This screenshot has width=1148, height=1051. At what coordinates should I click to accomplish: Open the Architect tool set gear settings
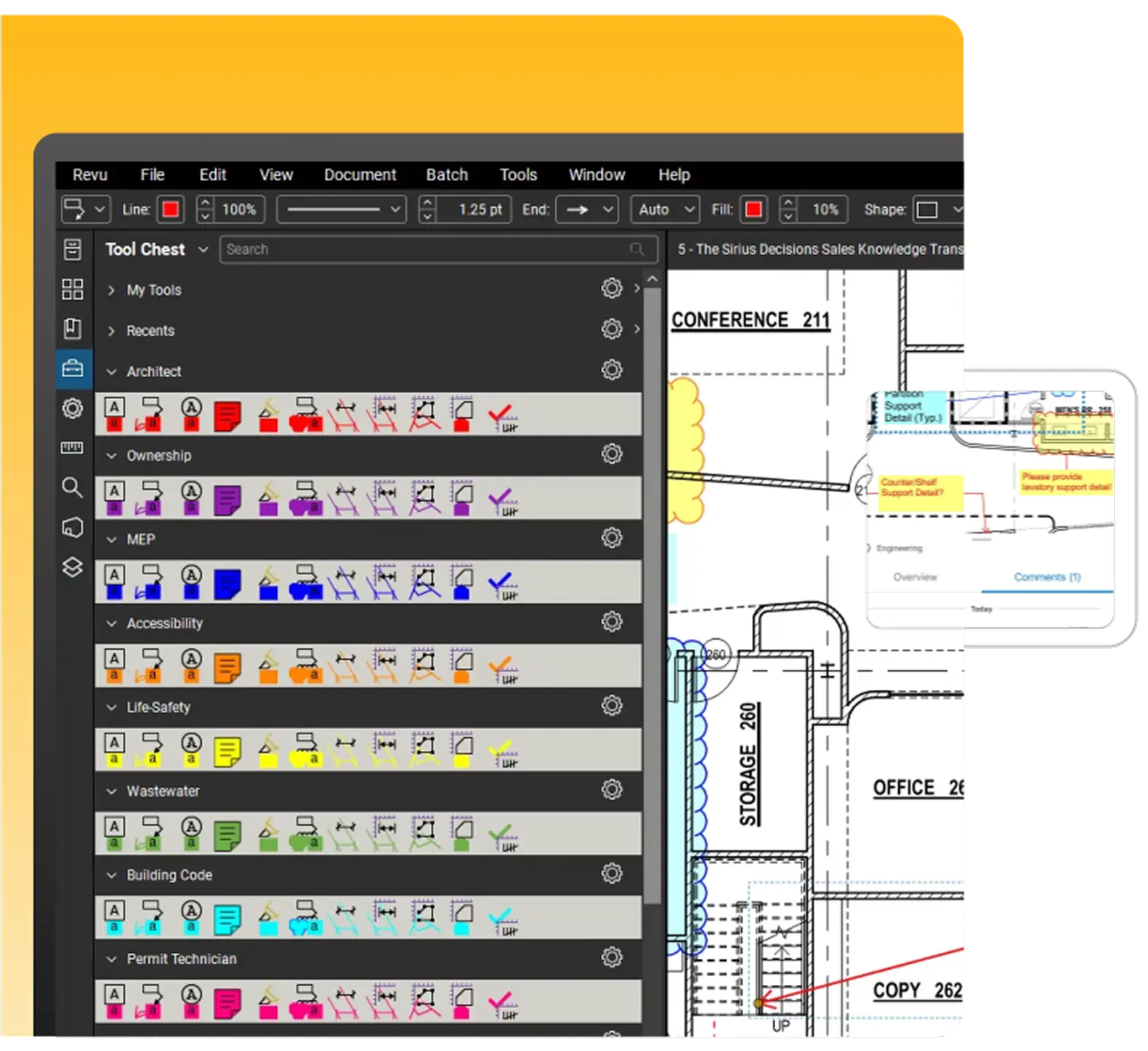pyautogui.click(x=612, y=370)
